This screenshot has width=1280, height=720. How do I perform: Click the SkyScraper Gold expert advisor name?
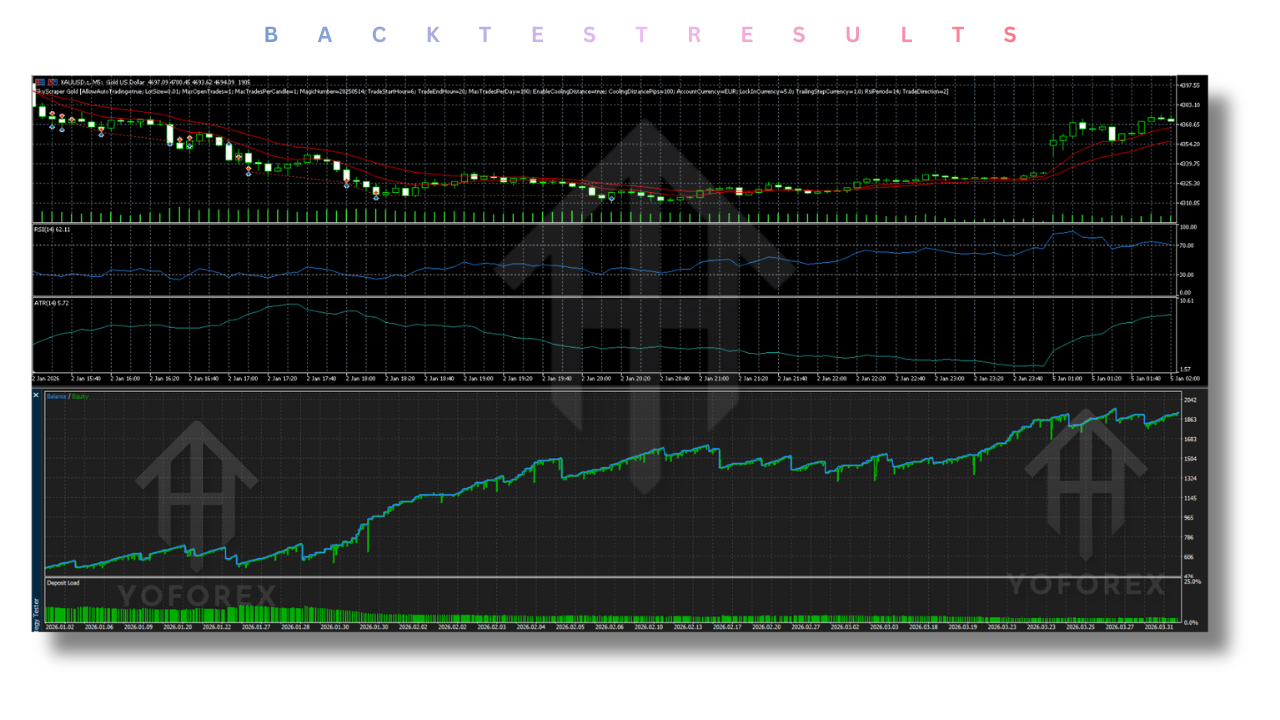point(55,89)
